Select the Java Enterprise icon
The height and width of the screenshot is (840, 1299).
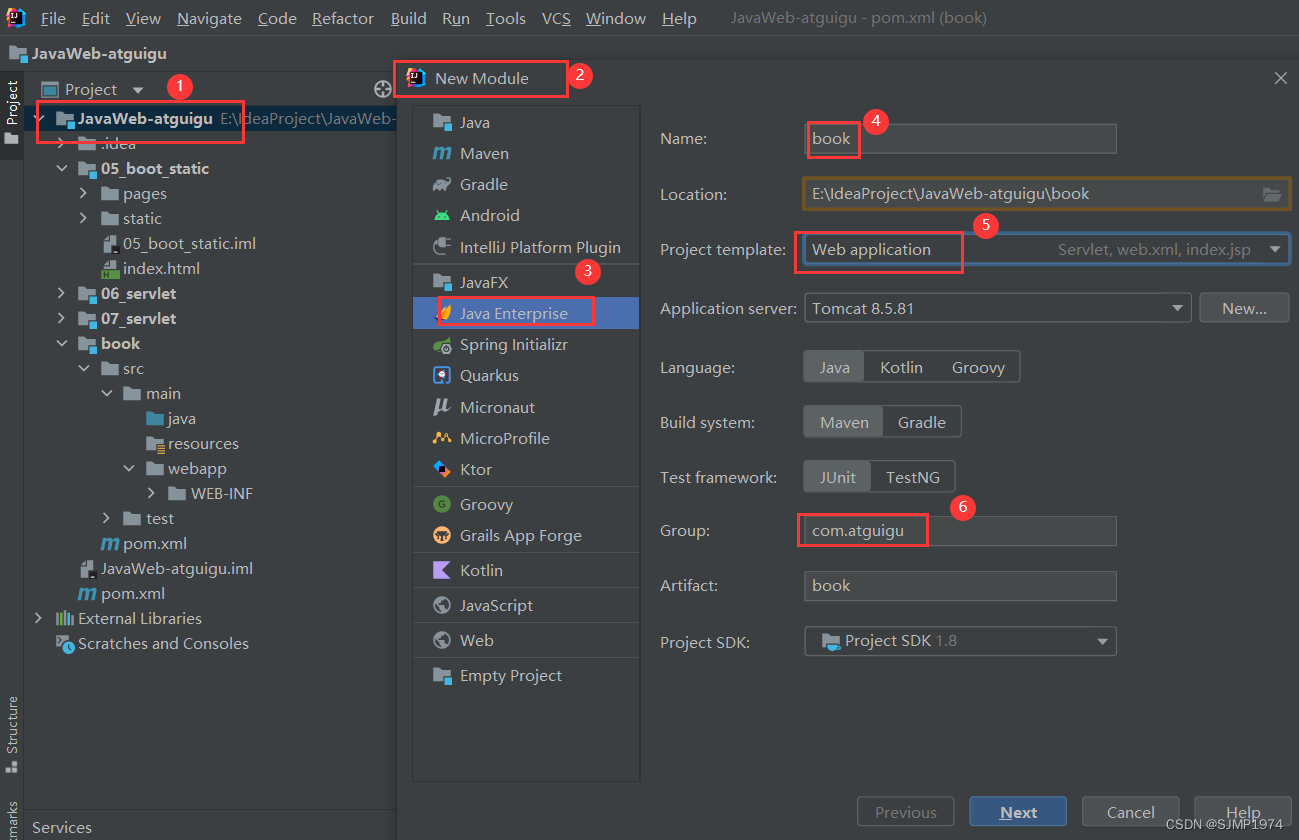(445, 313)
